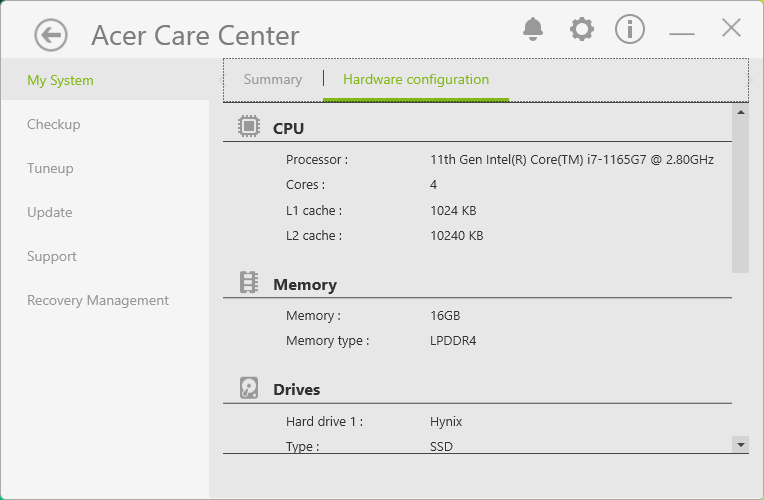
Task: Click the Memory module icon
Action: (249, 283)
